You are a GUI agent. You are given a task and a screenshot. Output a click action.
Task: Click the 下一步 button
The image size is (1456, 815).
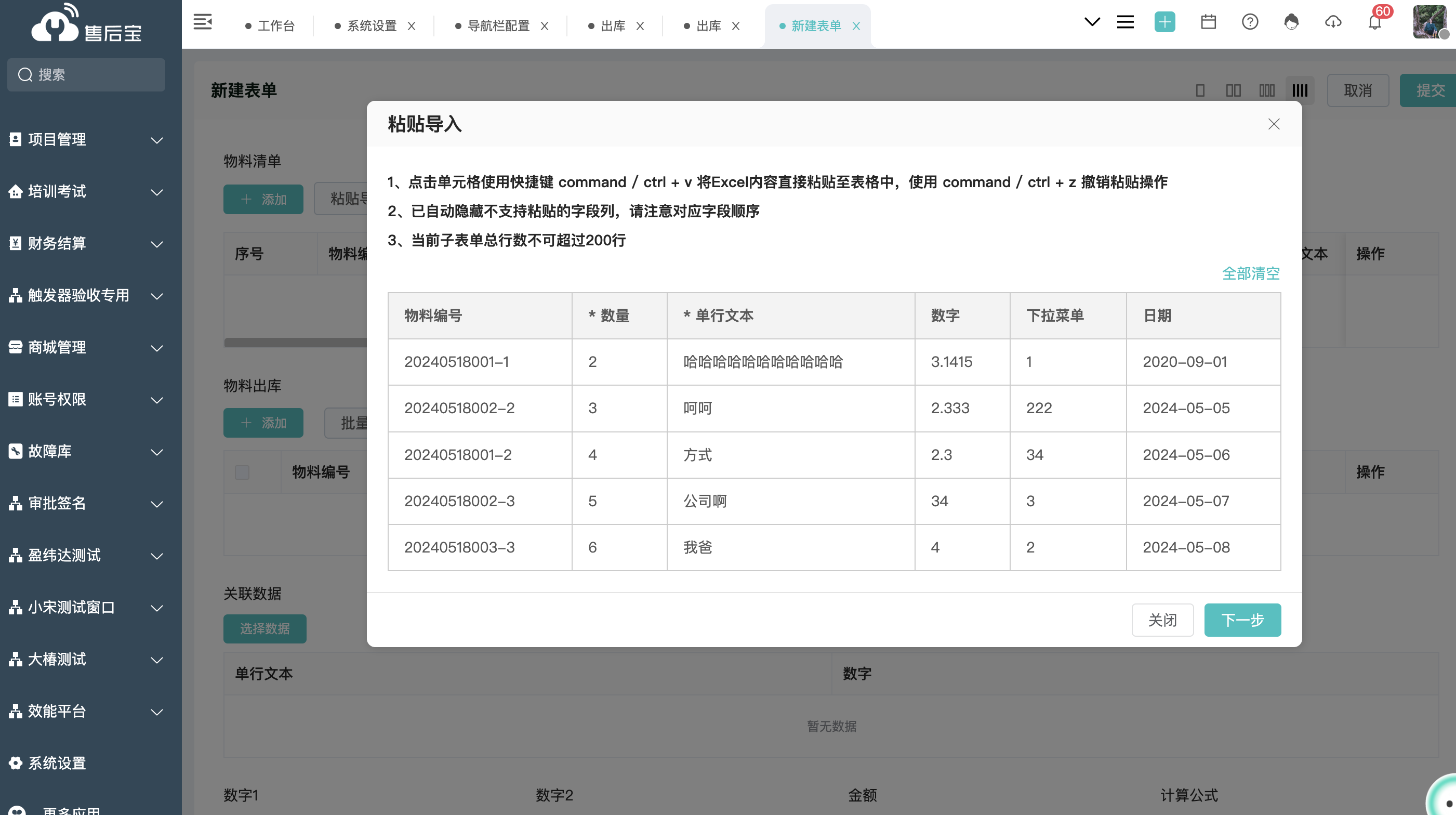[x=1242, y=620]
